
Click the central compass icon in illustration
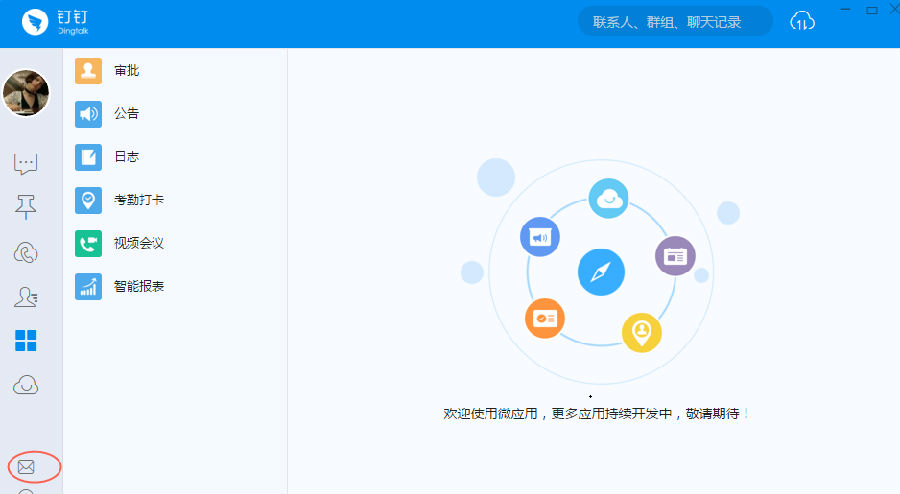click(601, 272)
